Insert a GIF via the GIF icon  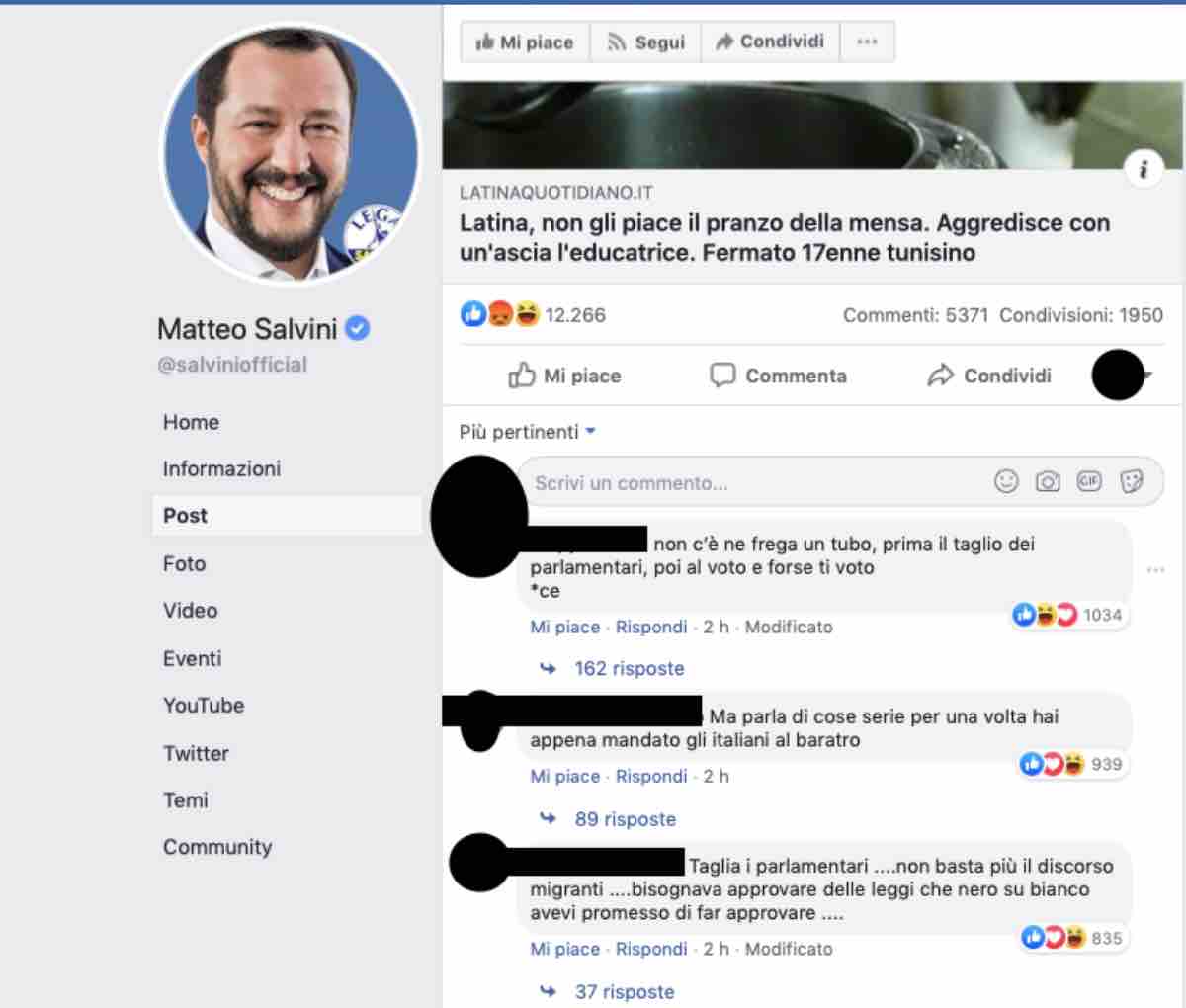tap(1089, 481)
